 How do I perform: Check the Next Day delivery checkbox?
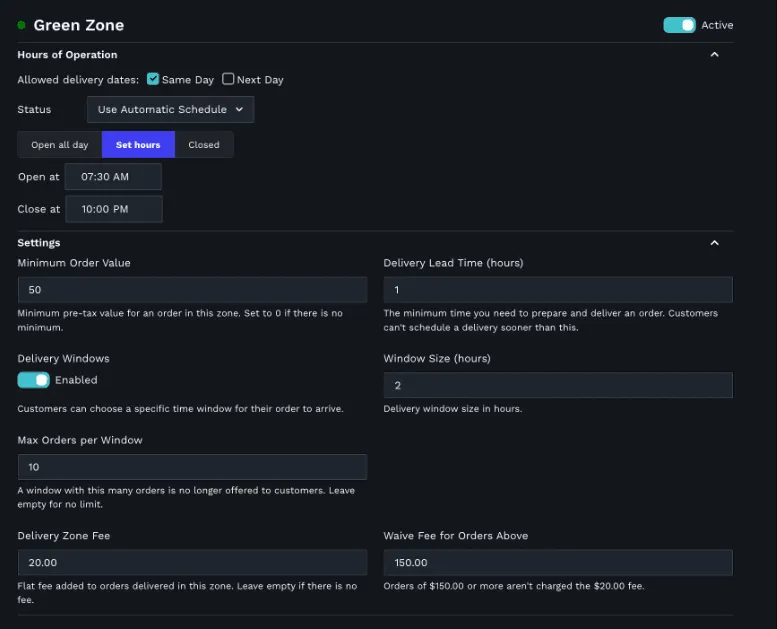coord(228,79)
